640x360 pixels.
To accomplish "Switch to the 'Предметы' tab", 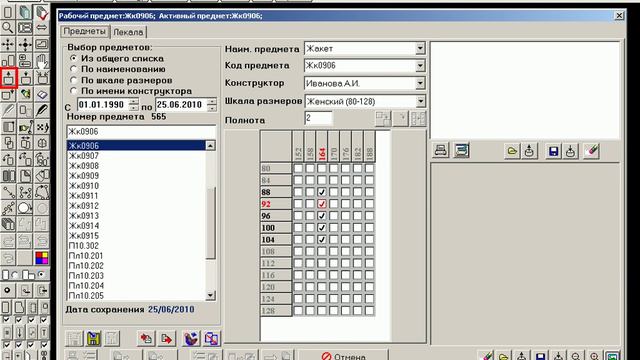I will [x=84, y=31].
